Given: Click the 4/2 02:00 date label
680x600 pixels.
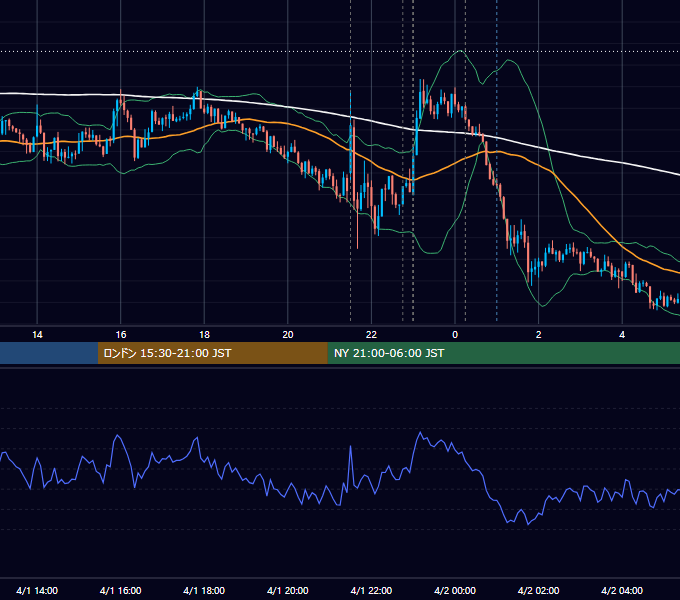Looking at the screenshot, I should point(539,590).
